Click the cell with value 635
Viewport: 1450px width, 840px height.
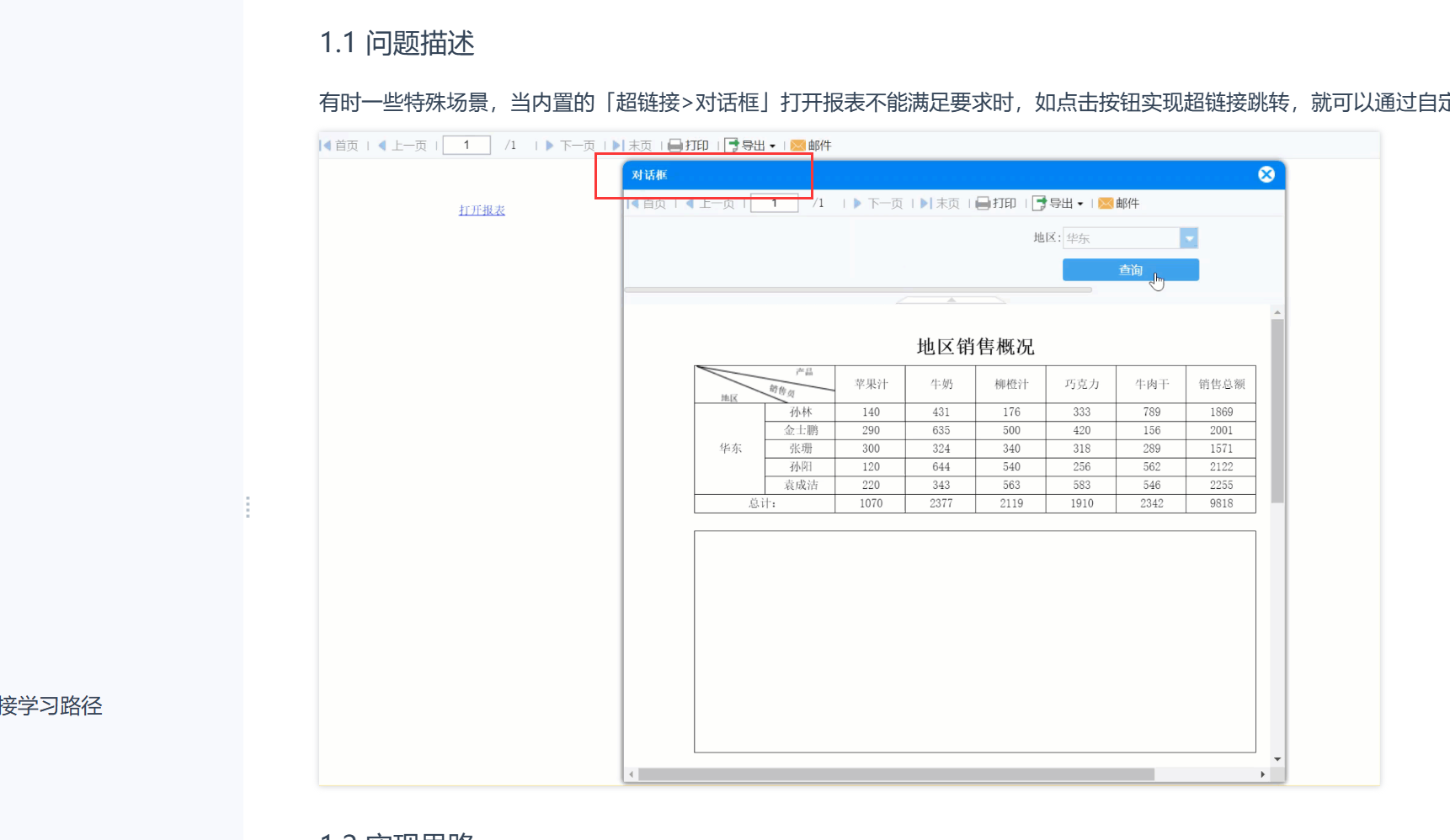tap(941, 430)
